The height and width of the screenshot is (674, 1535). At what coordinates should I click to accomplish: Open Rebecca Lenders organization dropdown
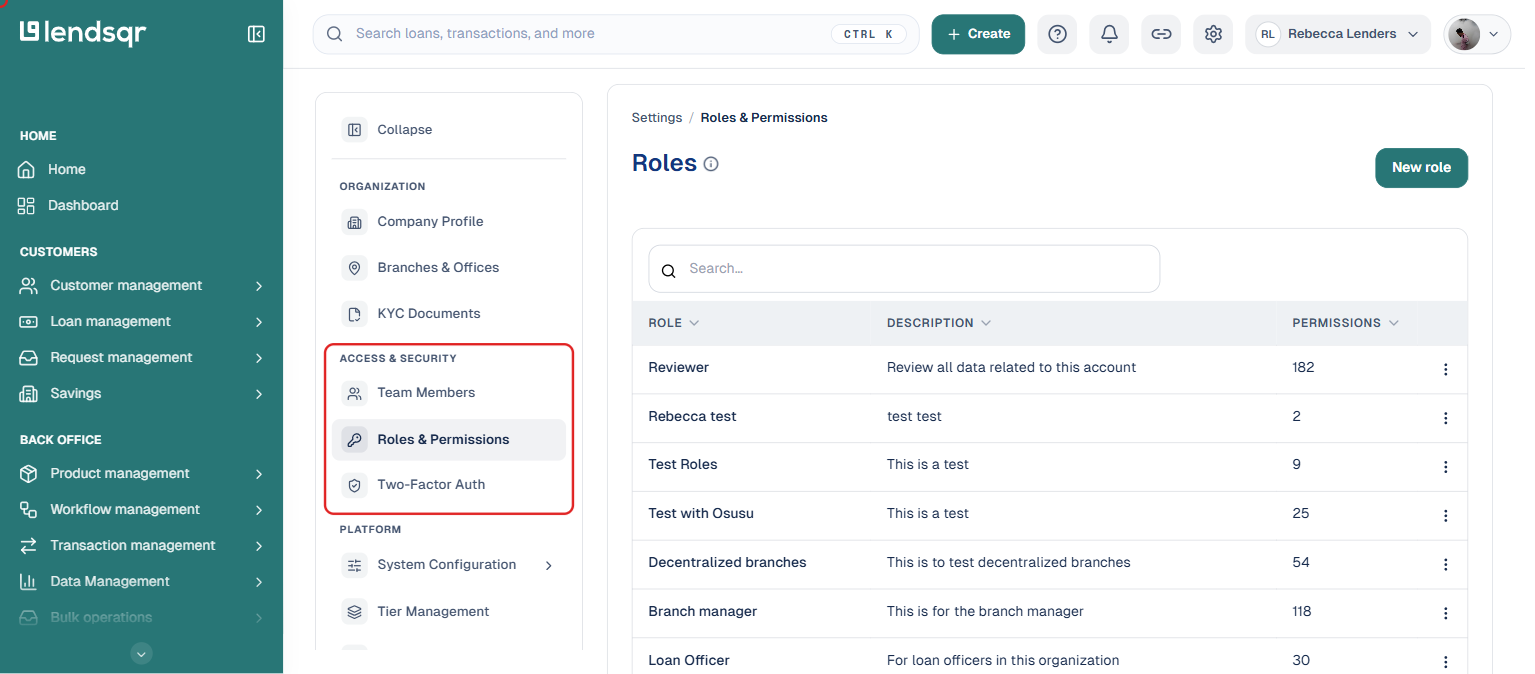click(x=1338, y=34)
